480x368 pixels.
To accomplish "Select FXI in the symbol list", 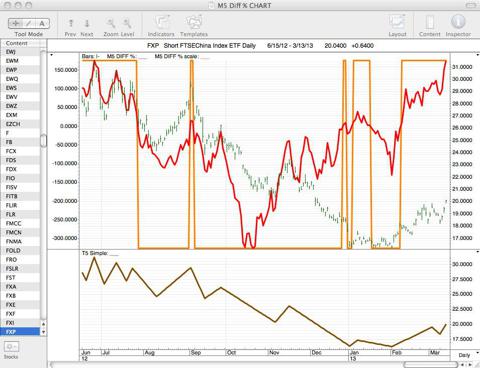I will pyautogui.click(x=20, y=323).
